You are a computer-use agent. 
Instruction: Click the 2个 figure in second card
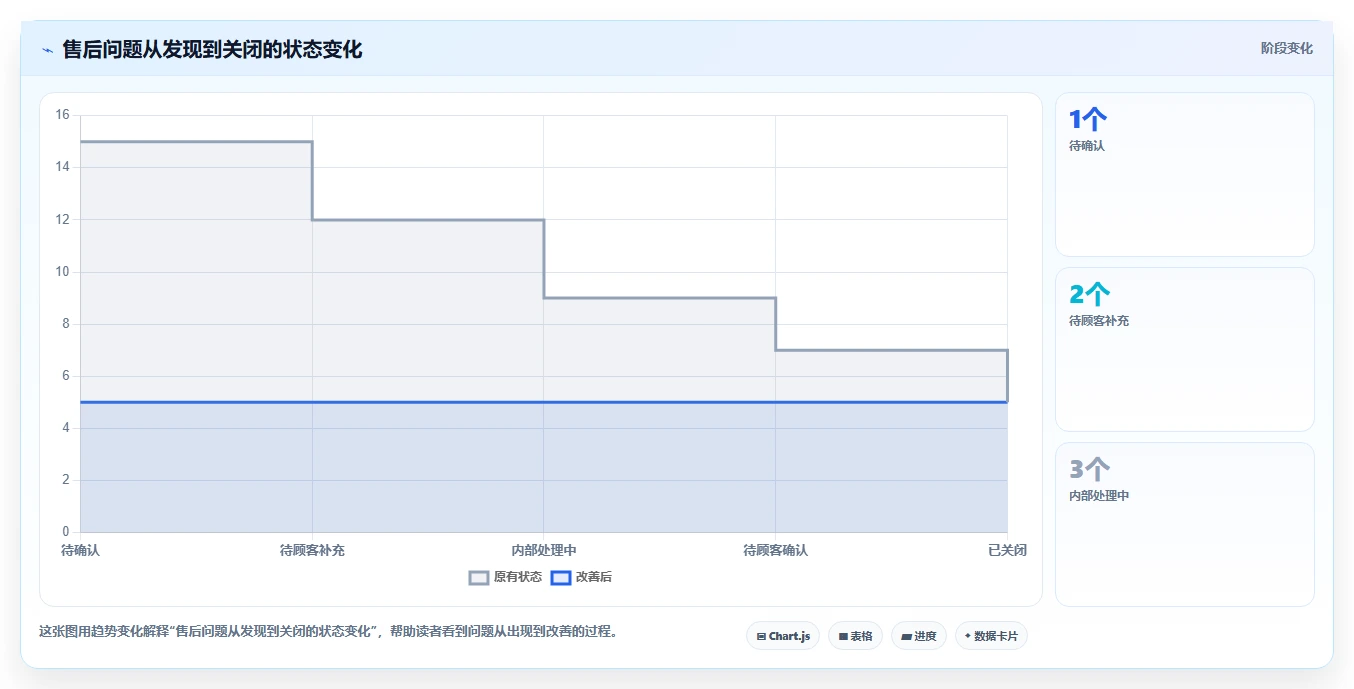pos(1089,295)
